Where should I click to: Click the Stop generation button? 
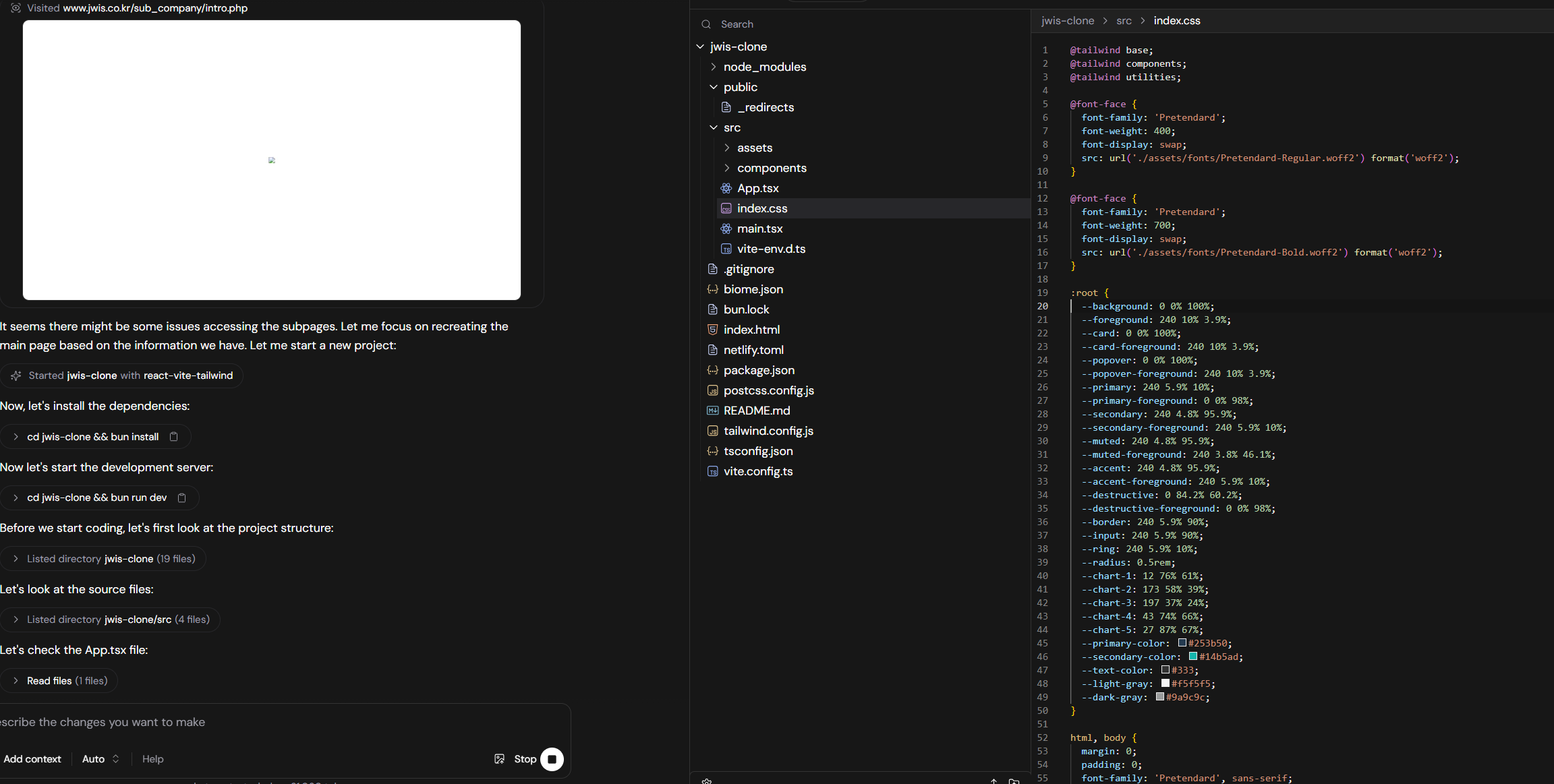tap(552, 759)
